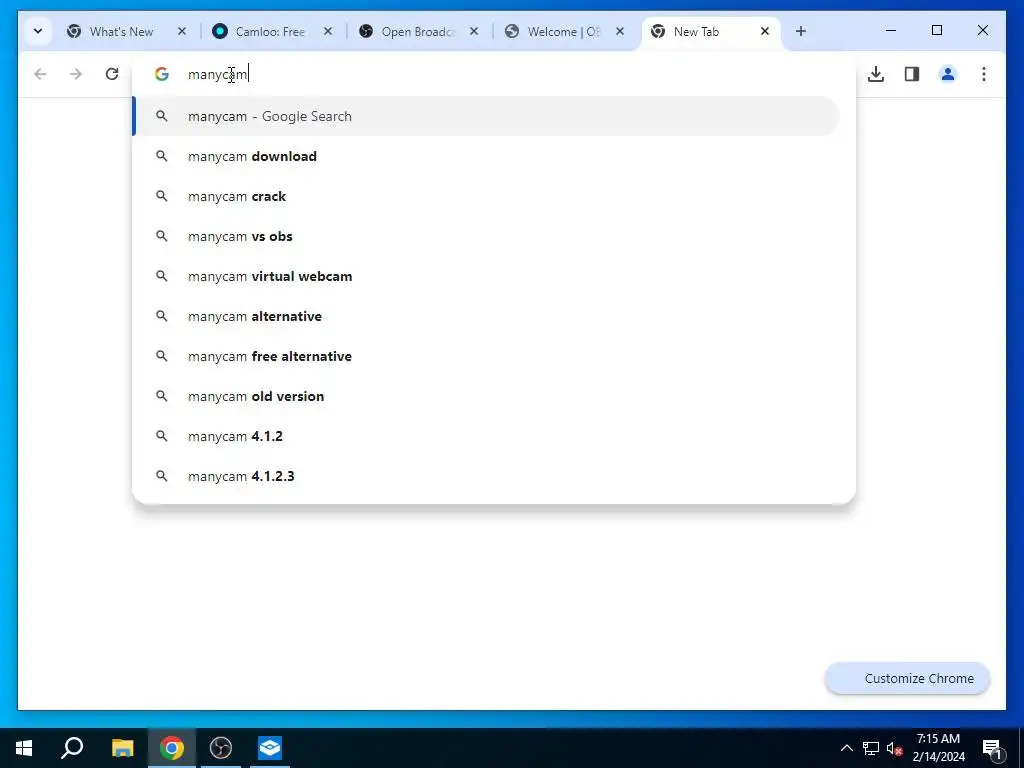Reload the page

point(112,74)
